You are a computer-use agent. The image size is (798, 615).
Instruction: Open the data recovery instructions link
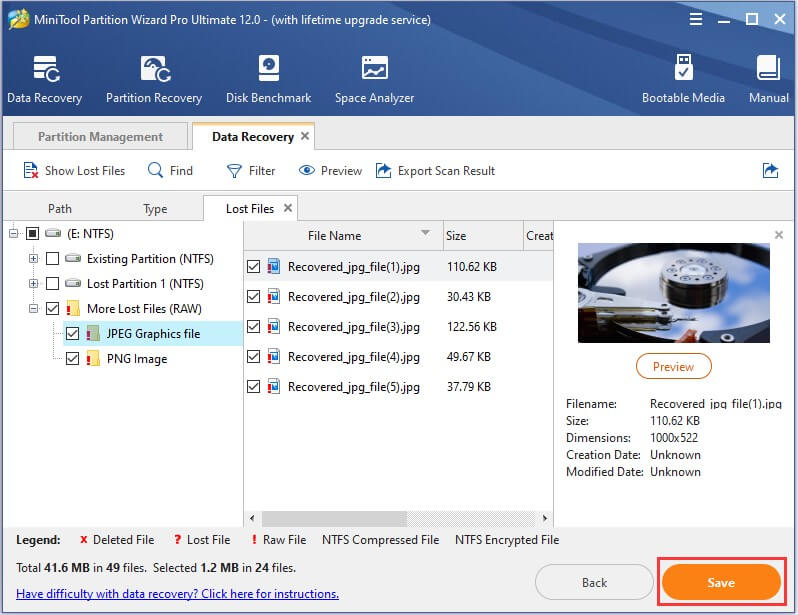pyautogui.click(x=177, y=594)
